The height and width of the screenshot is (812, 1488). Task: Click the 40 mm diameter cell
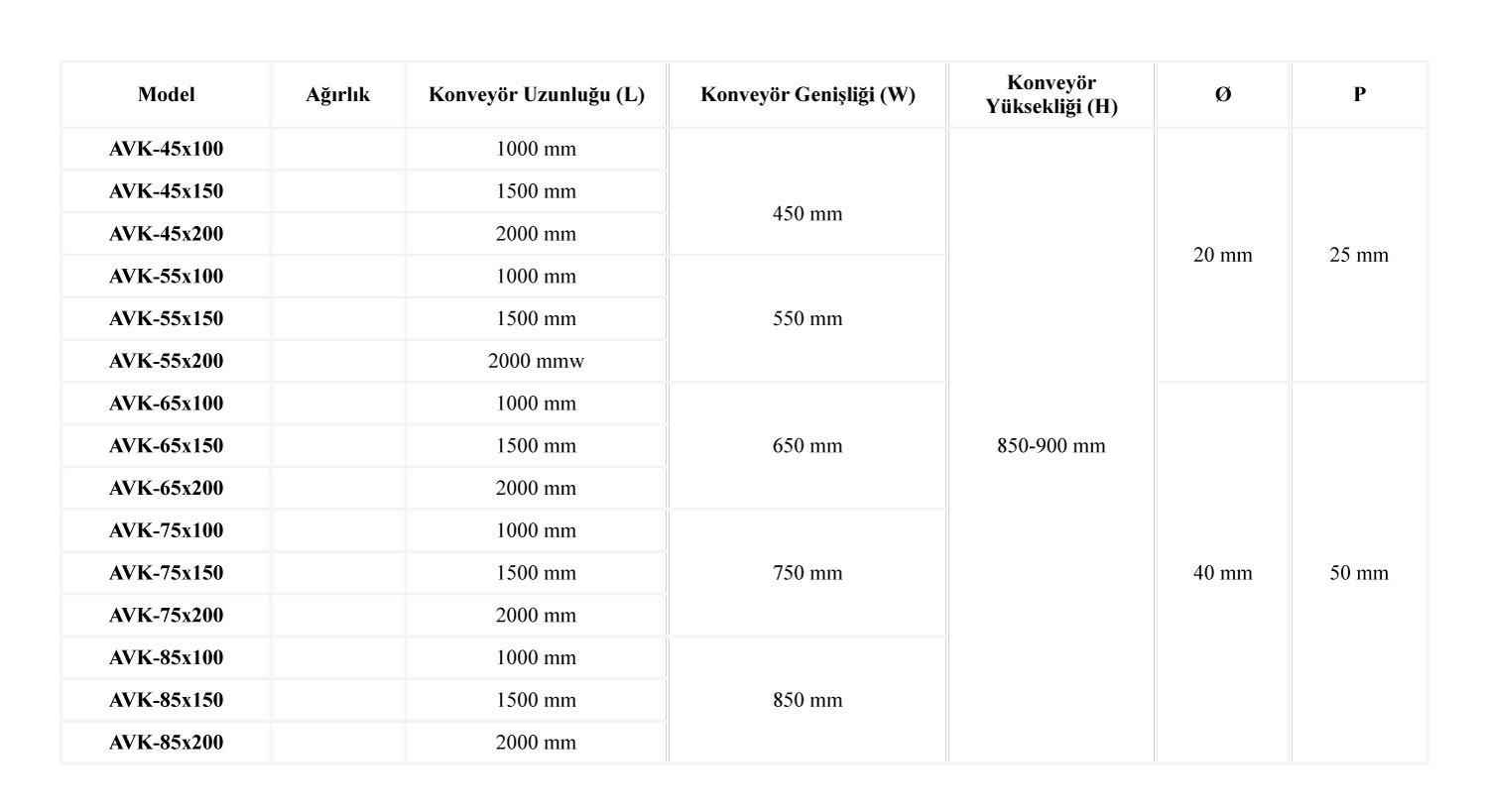point(1222,573)
